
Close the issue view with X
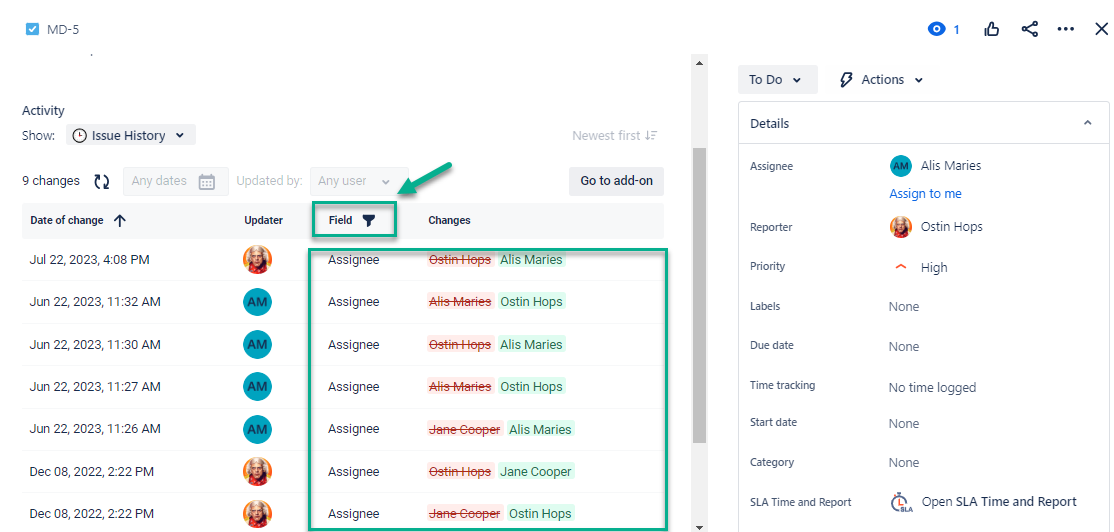coord(1101,29)
